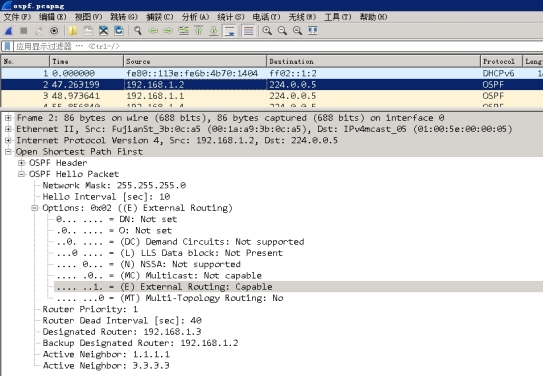Collapse the OSPF Hello Packet node
543x376 pixels.
click(x=21, y=174)
